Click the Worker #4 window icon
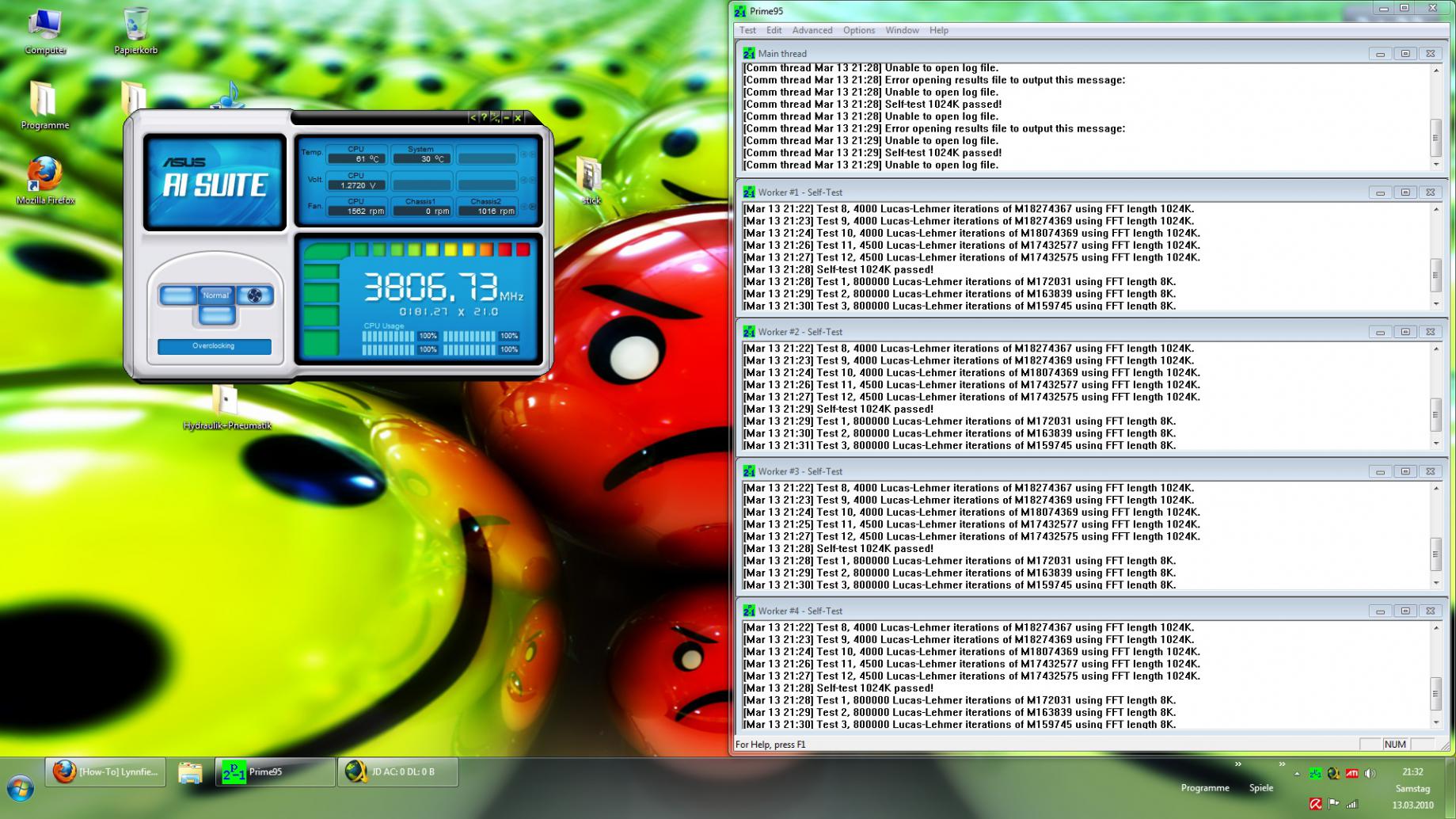Screen dimensions: 1456x819 click(x=749, y=611)
